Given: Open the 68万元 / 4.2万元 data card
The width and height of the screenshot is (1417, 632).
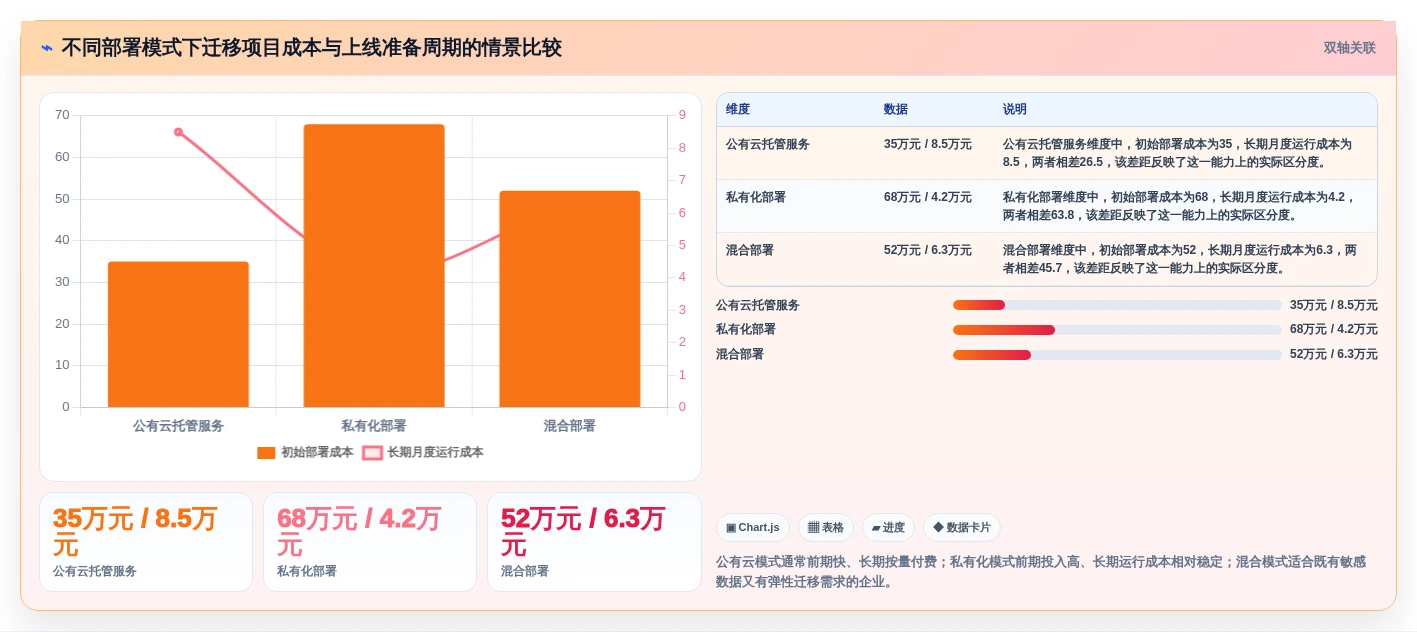Looking at the screenshot, I should [370, 542].
